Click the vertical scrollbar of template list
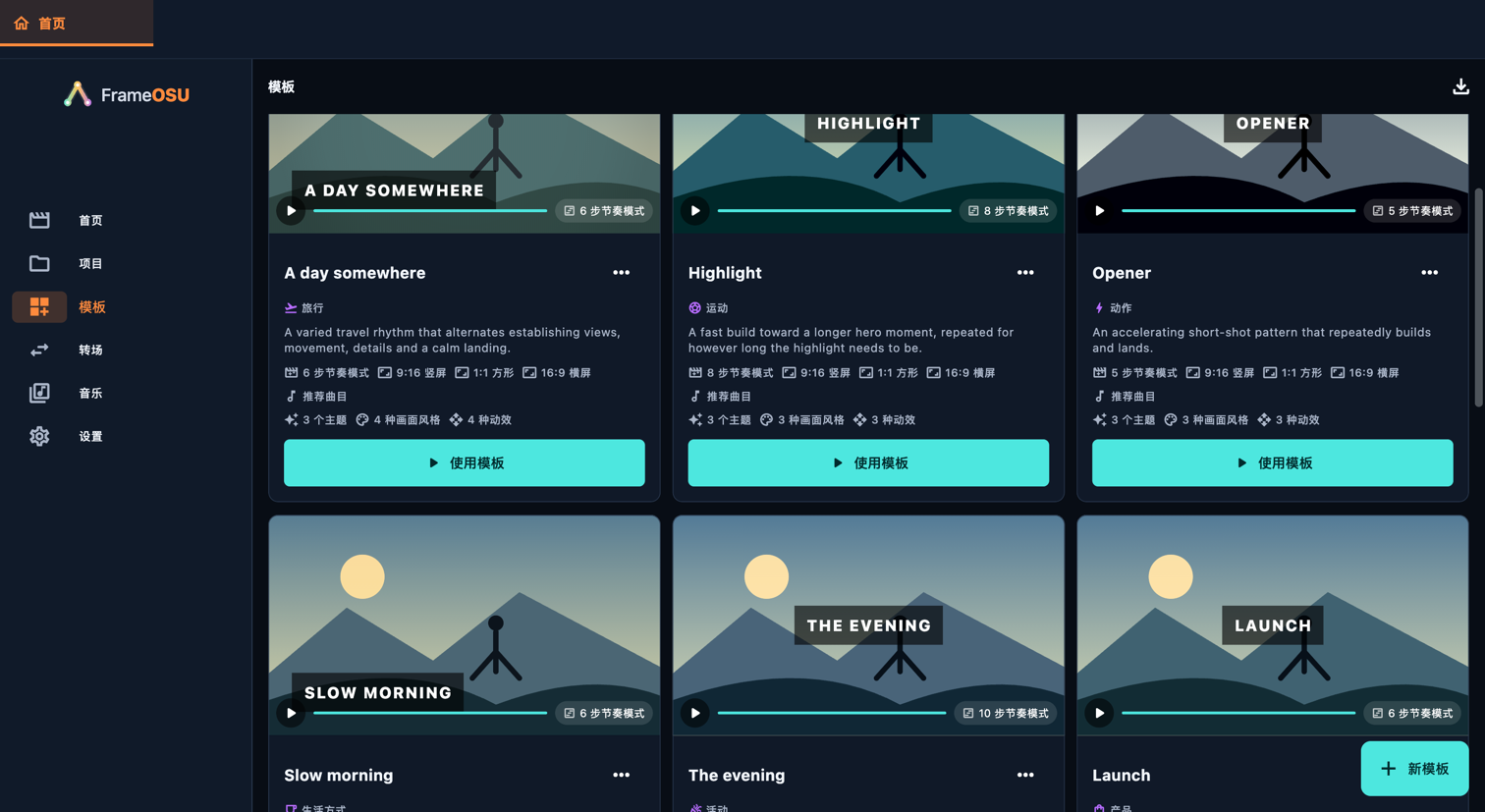This screenshot has height=812, width=1485. [x=1478, y=297]
